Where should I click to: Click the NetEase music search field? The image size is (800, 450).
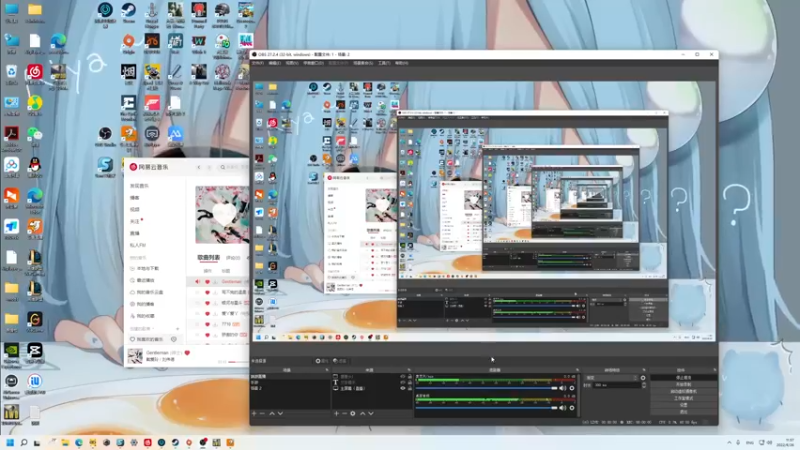click(234, 167)
